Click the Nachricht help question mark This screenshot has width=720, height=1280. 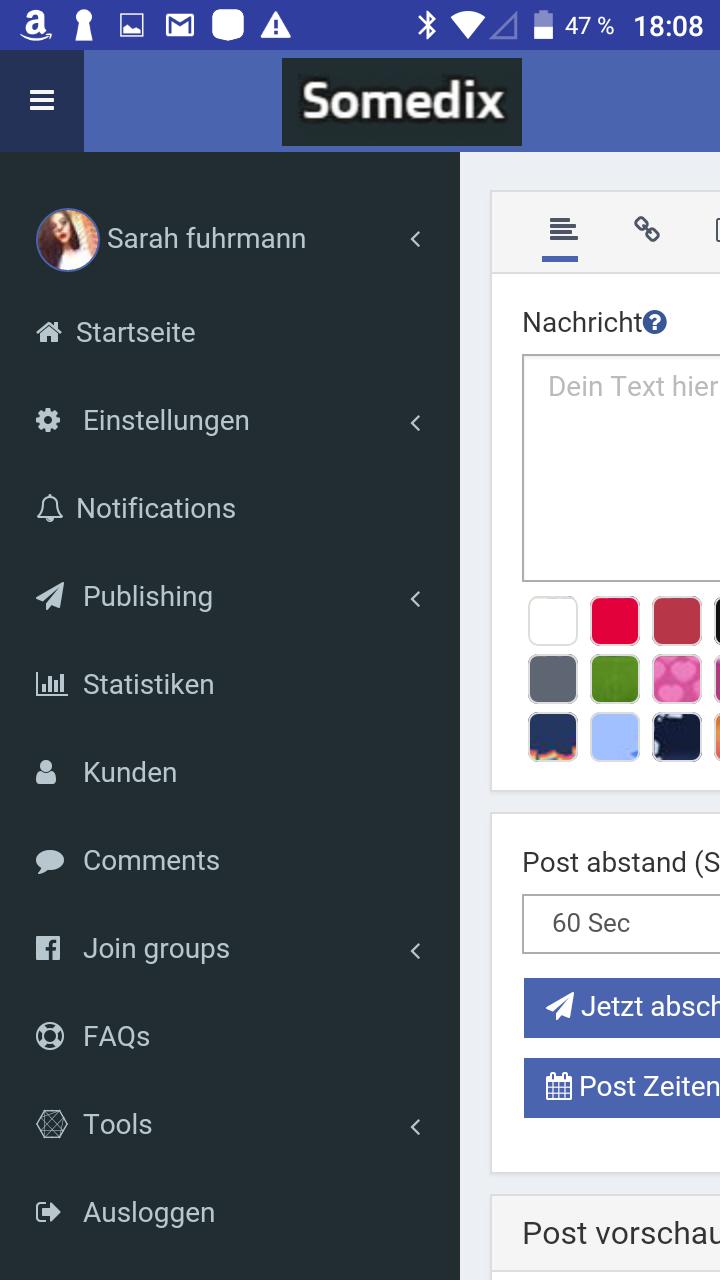tap(655, 322)
